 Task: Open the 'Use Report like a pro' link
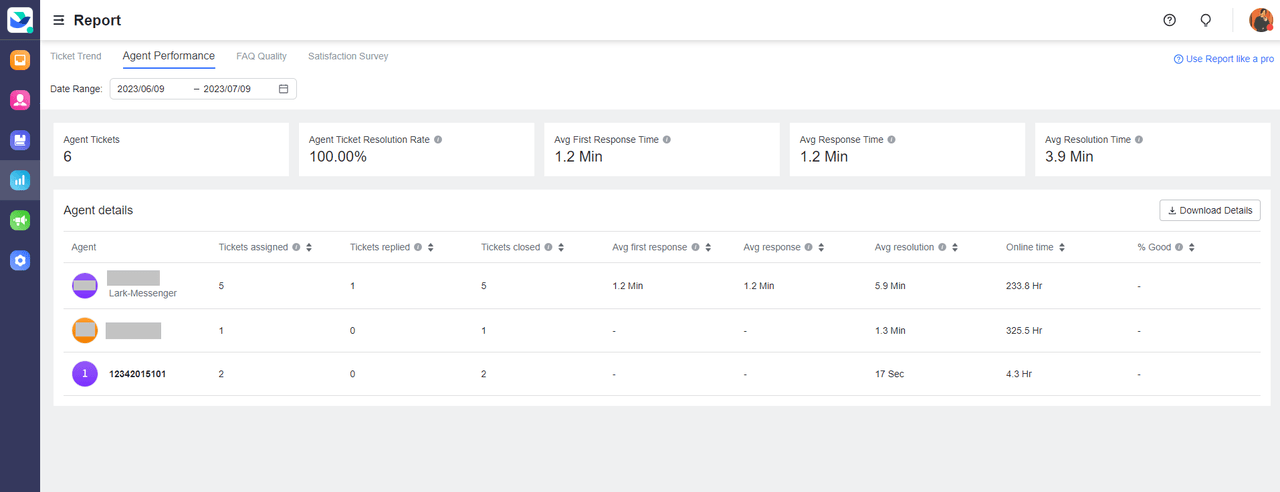1224,60
